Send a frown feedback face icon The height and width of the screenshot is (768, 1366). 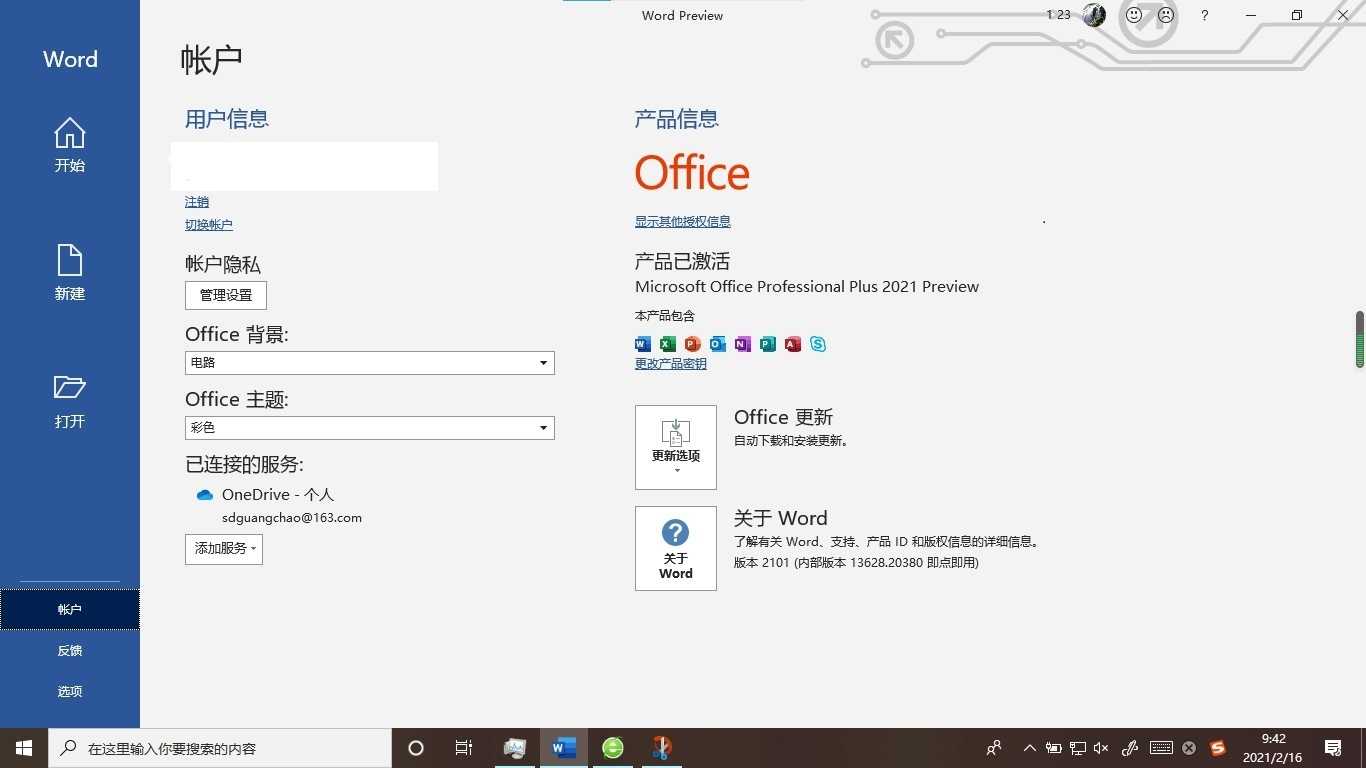(1166, 15)
